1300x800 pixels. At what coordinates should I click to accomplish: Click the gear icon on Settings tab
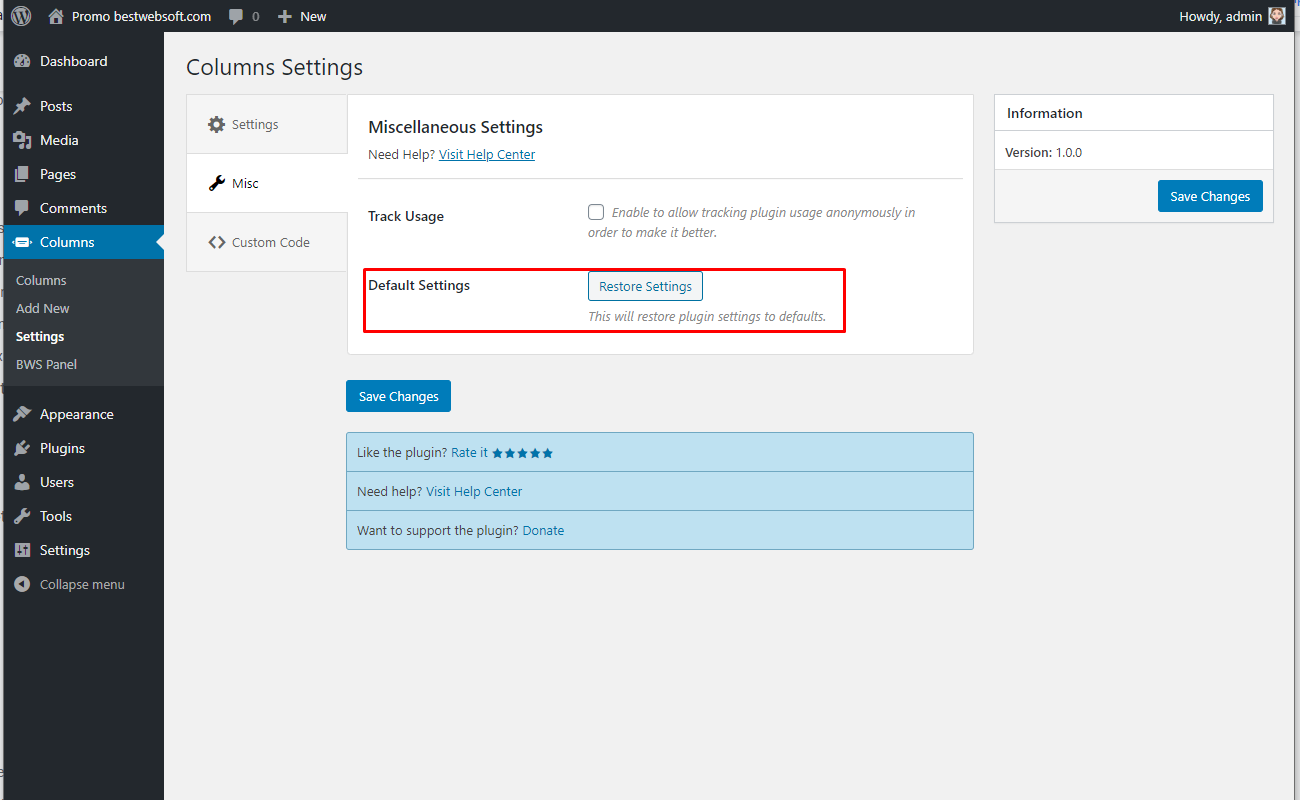(x=216, y=124)
